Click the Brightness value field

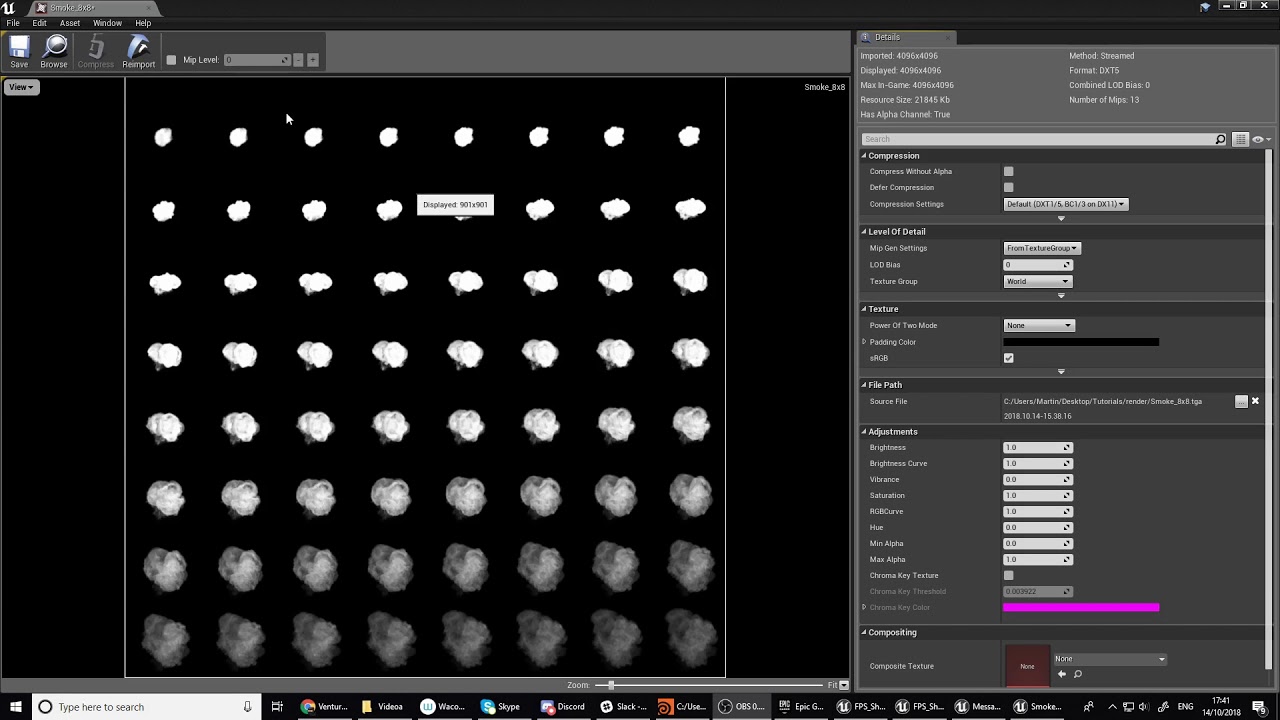pos(1037,447)
